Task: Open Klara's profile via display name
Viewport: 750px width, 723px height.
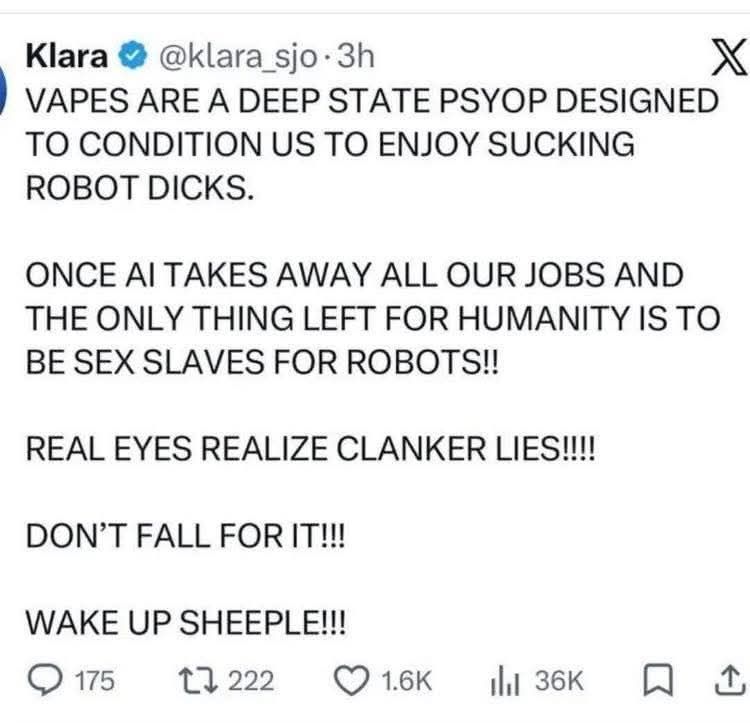Action: click(65, 57)
